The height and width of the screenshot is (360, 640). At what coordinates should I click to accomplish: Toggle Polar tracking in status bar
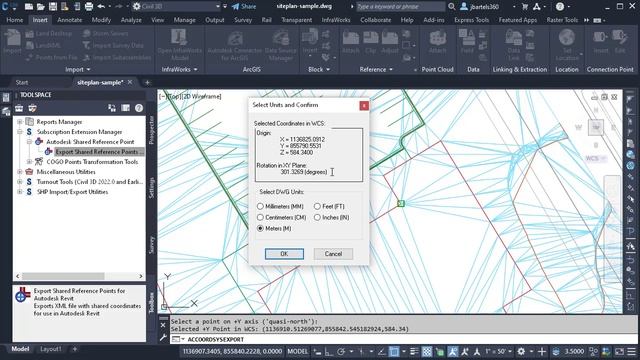341,351
